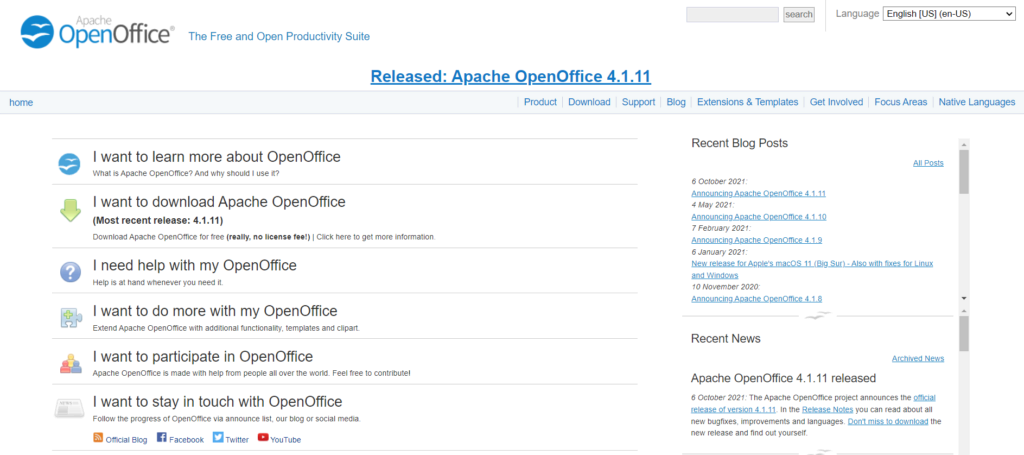Open the YouTube text link

(285, 440)
